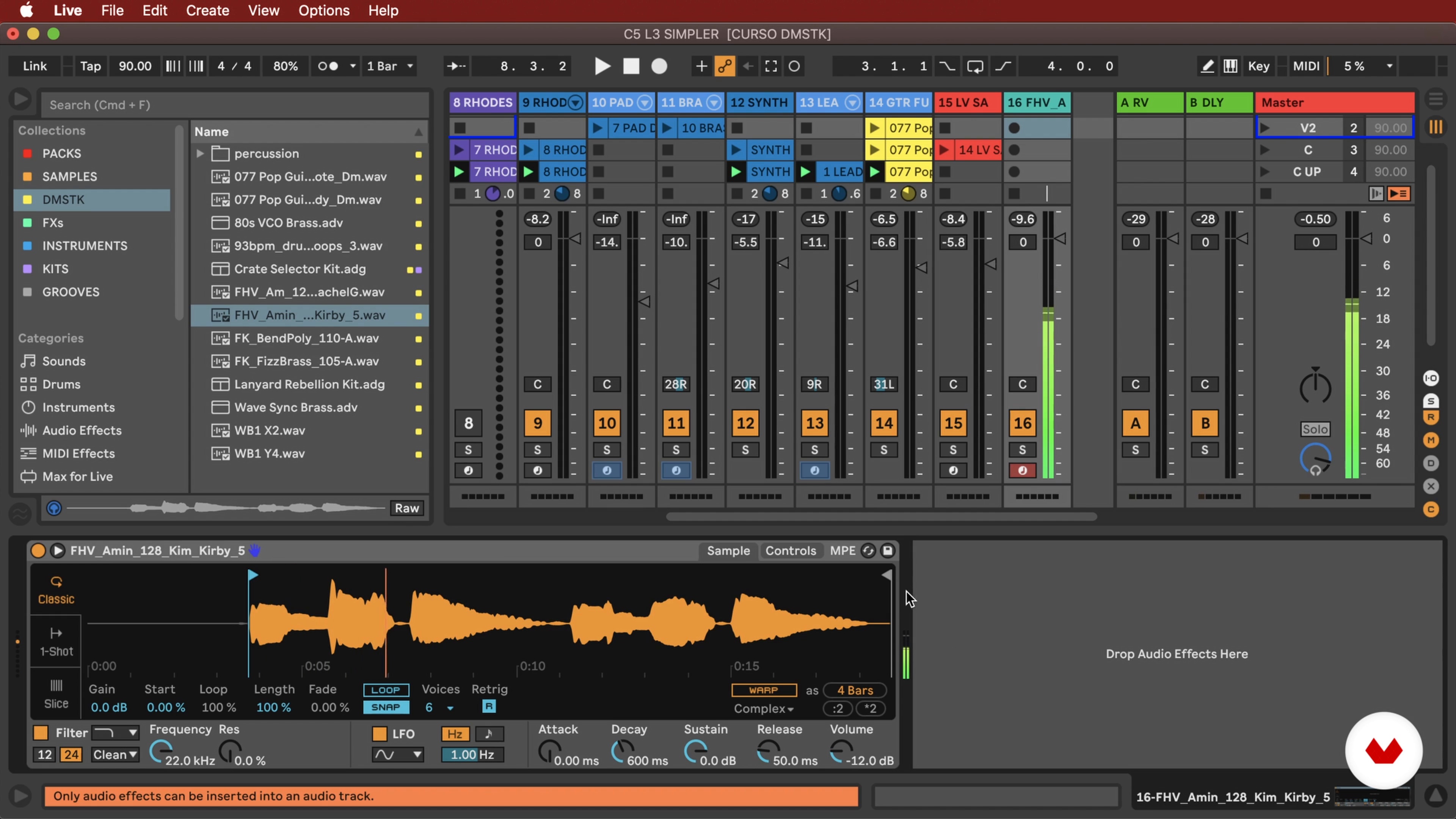Toggle the Returns section selector
Viewport: 1456px width, 819px height.
pos(1431,417)
